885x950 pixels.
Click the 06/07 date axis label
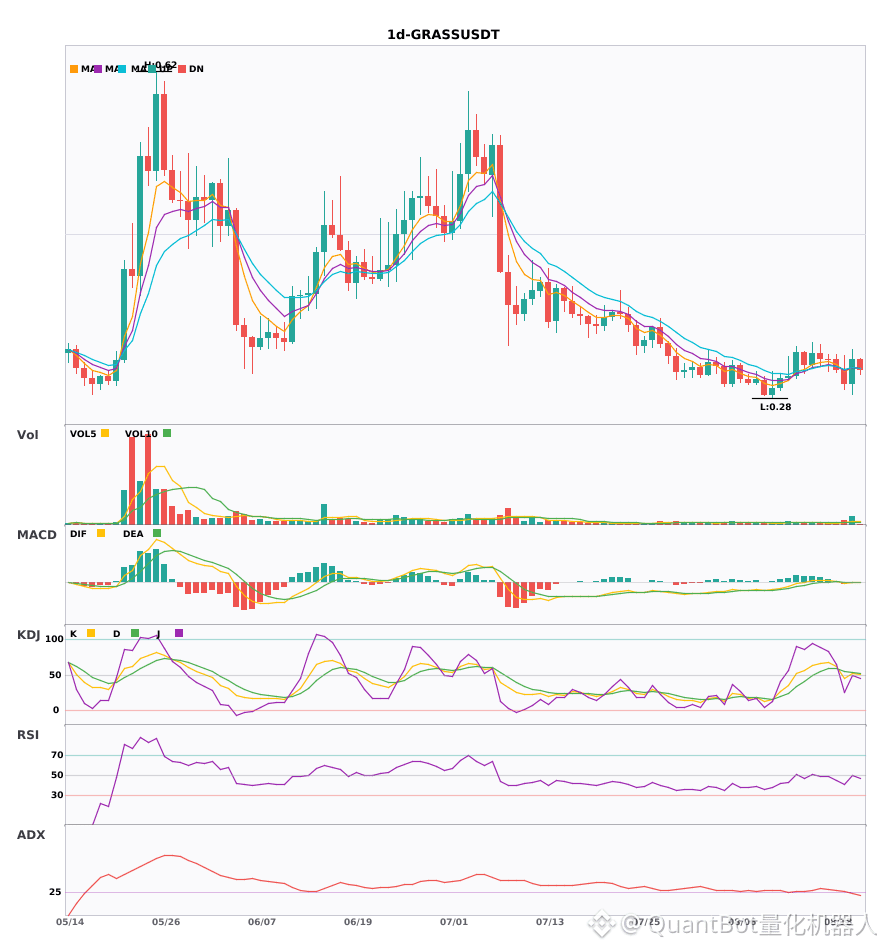(262, 922)
